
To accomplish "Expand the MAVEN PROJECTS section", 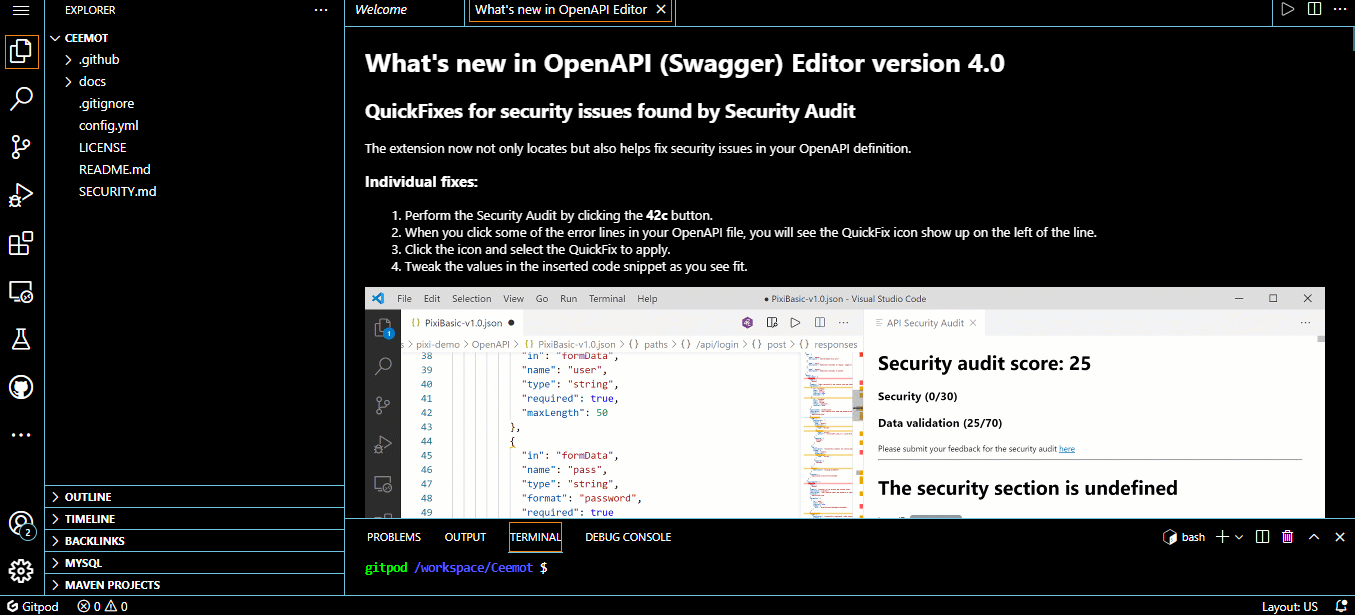I will pos(195,585).
